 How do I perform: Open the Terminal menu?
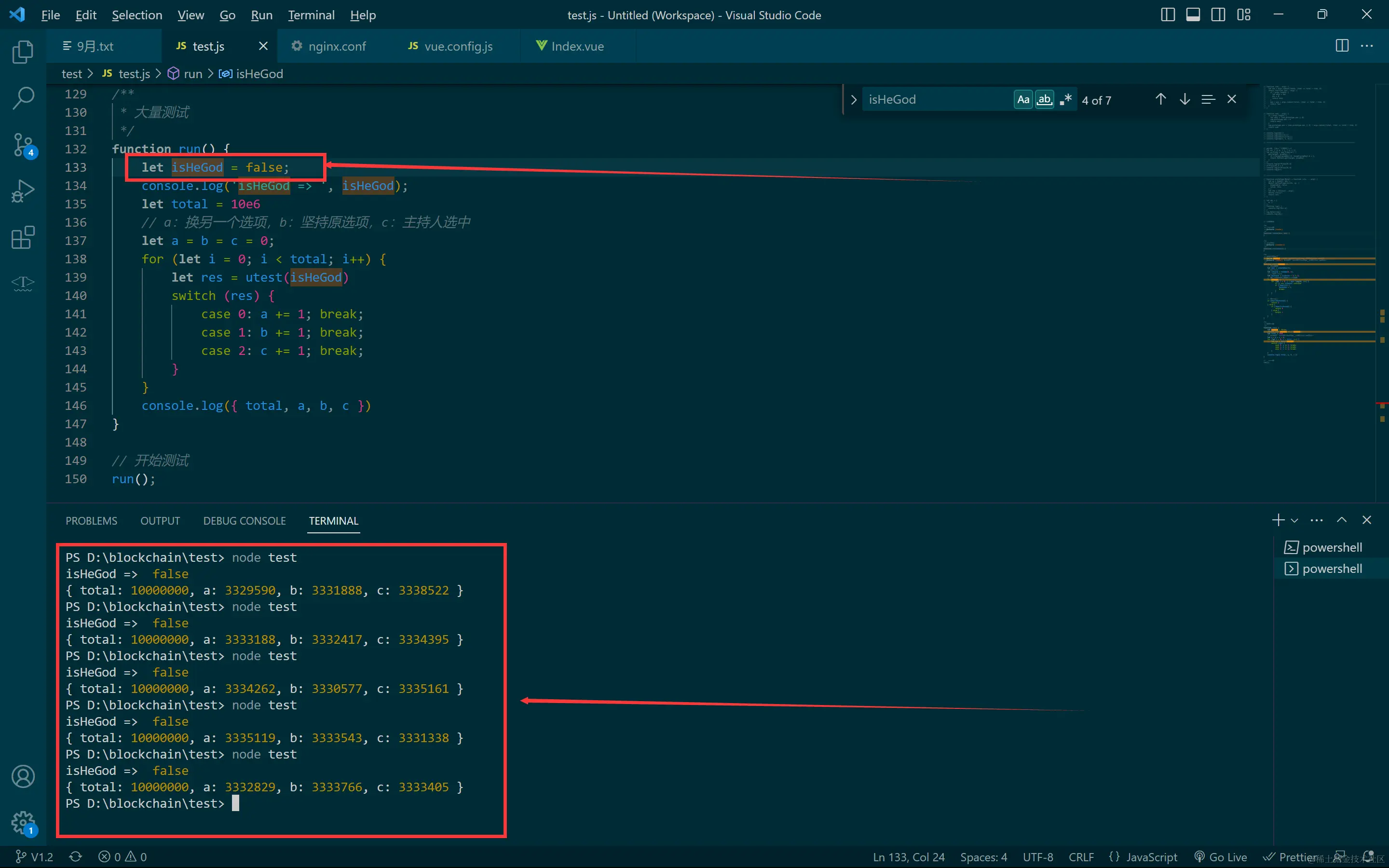coord(311,15)
